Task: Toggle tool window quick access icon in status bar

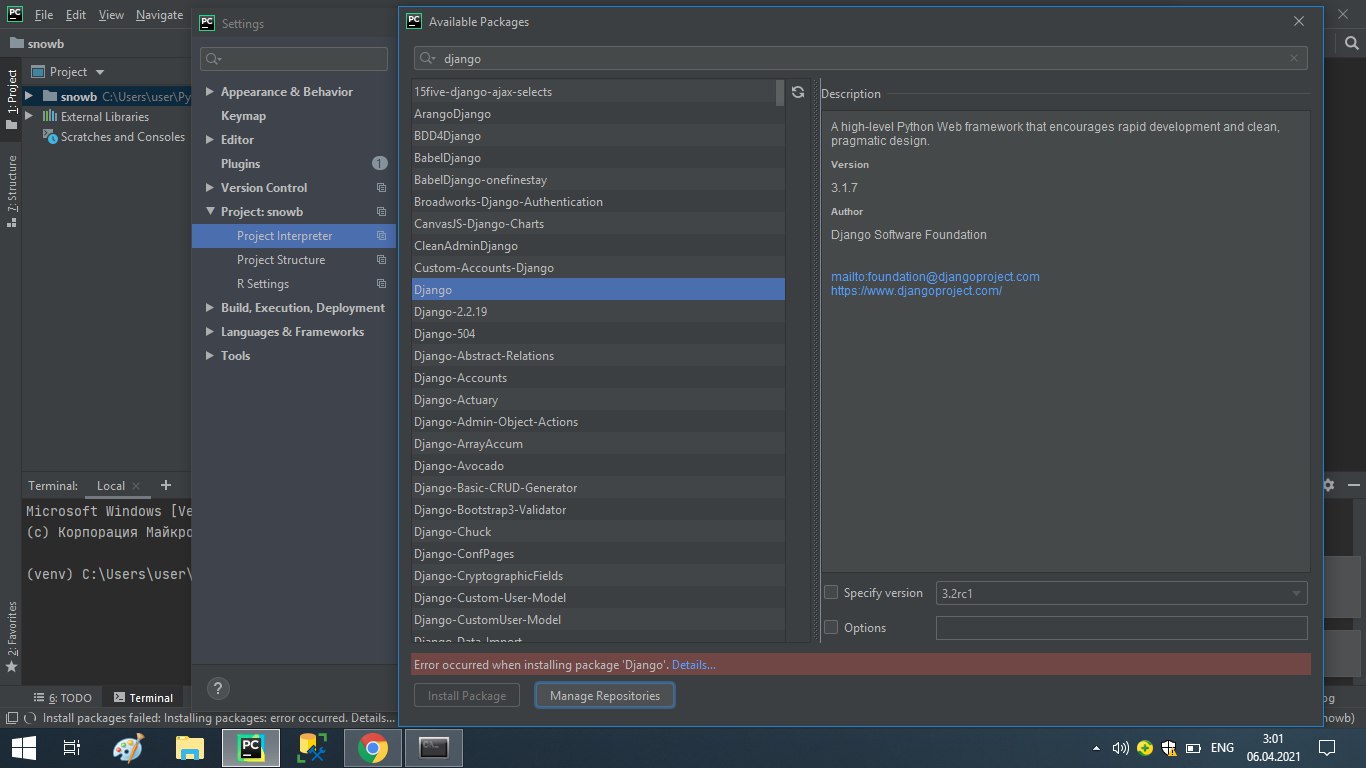Action: pos(10,718)
